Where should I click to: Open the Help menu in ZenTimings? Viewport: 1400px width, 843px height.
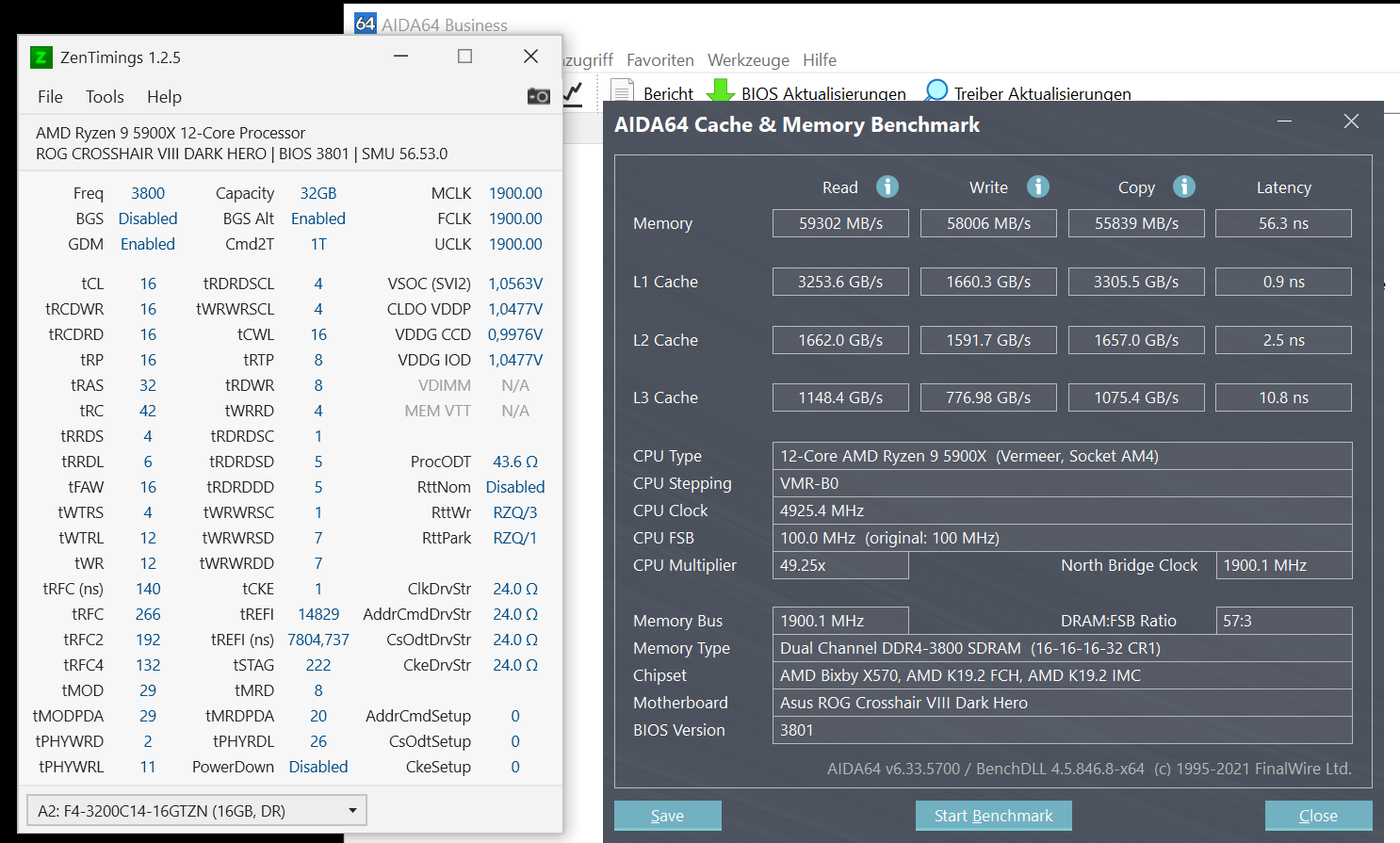[164, 97]
